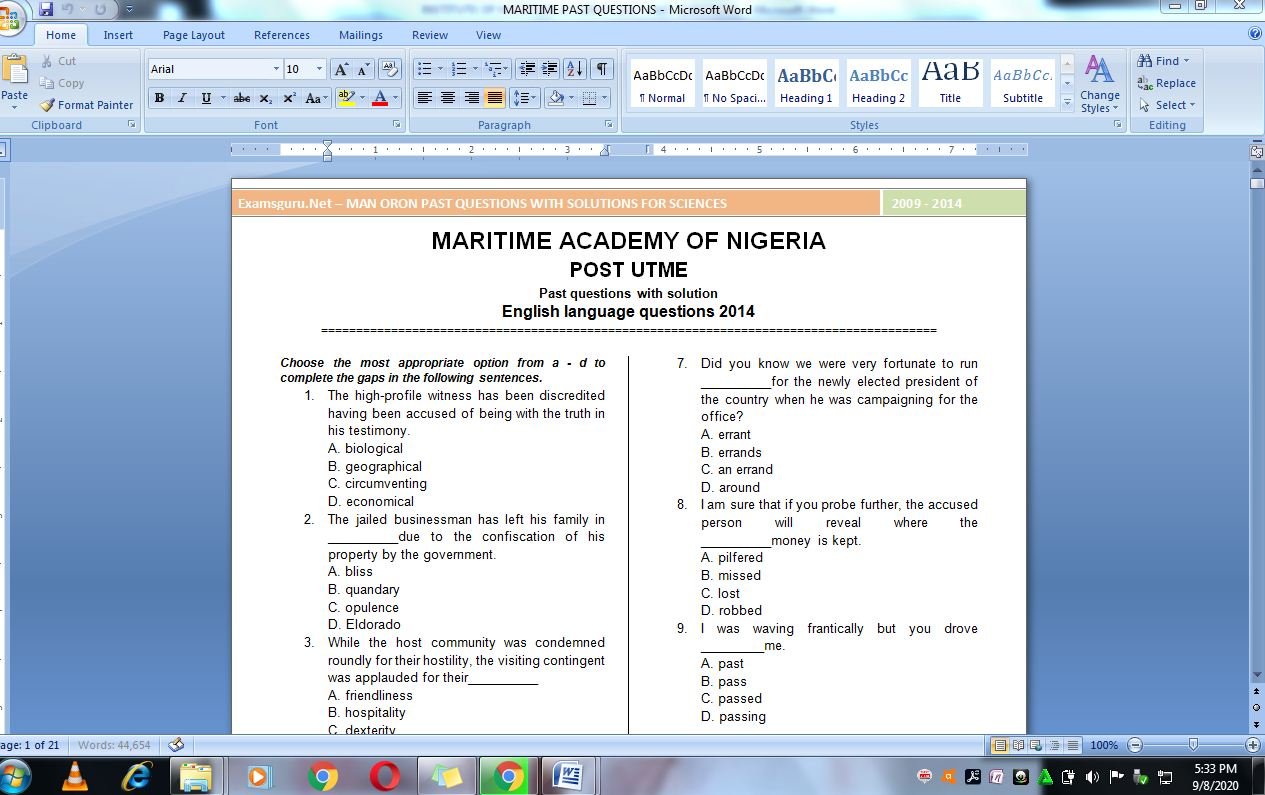
Task: Switch to the Insert tab
Action: coord(118,35)
